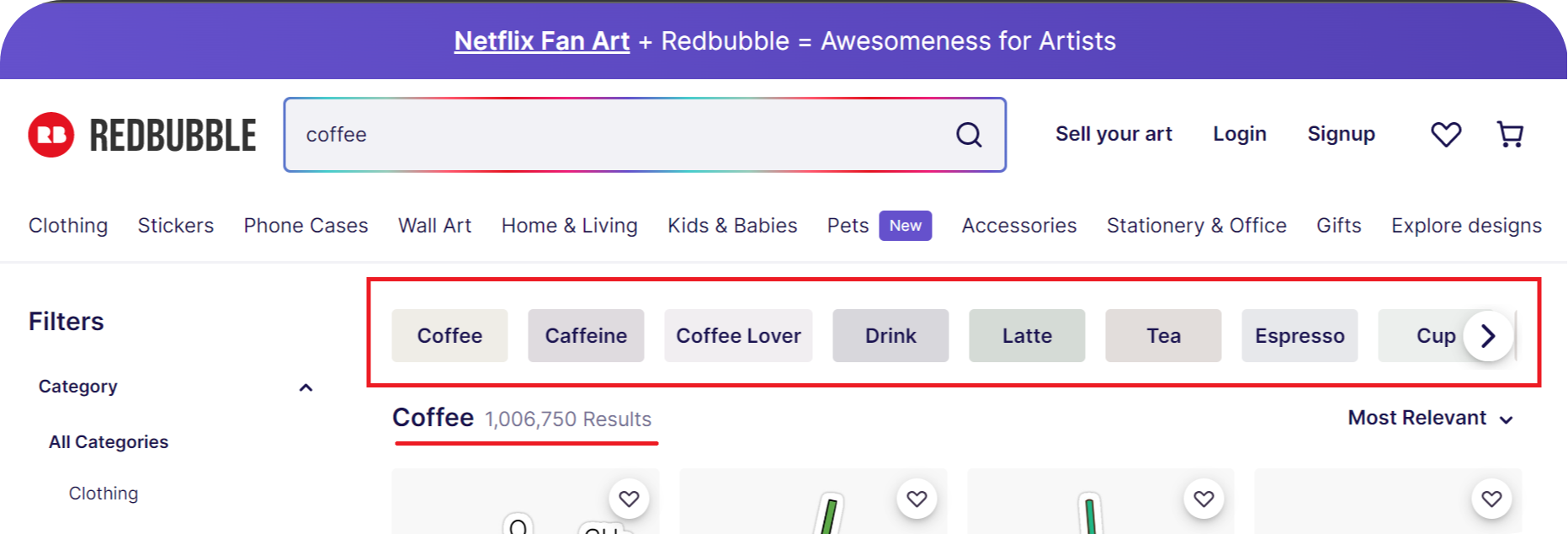Select Clothing under All Categories filter

coord(104,493)
